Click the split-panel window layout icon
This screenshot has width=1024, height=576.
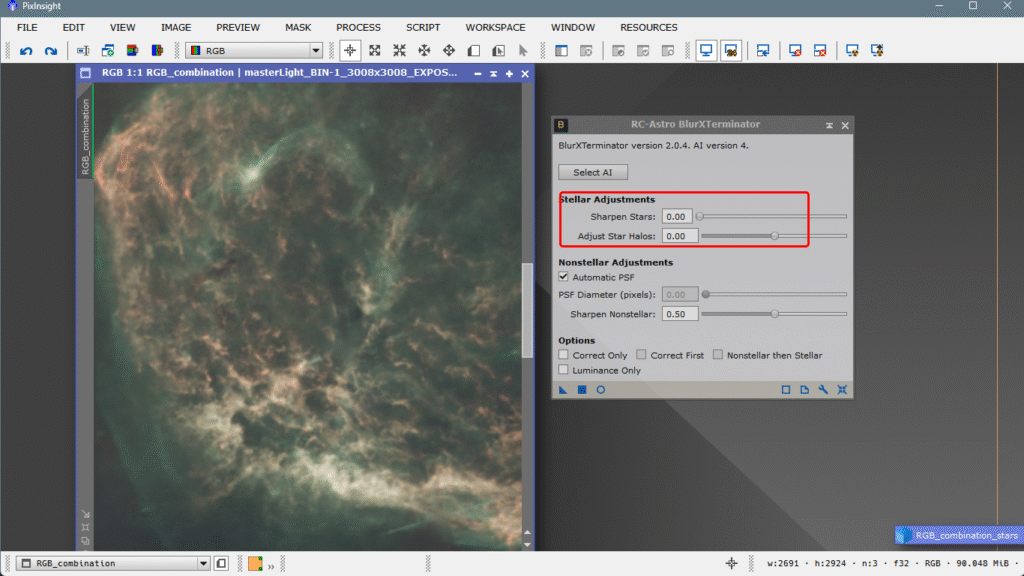point(561,51)
